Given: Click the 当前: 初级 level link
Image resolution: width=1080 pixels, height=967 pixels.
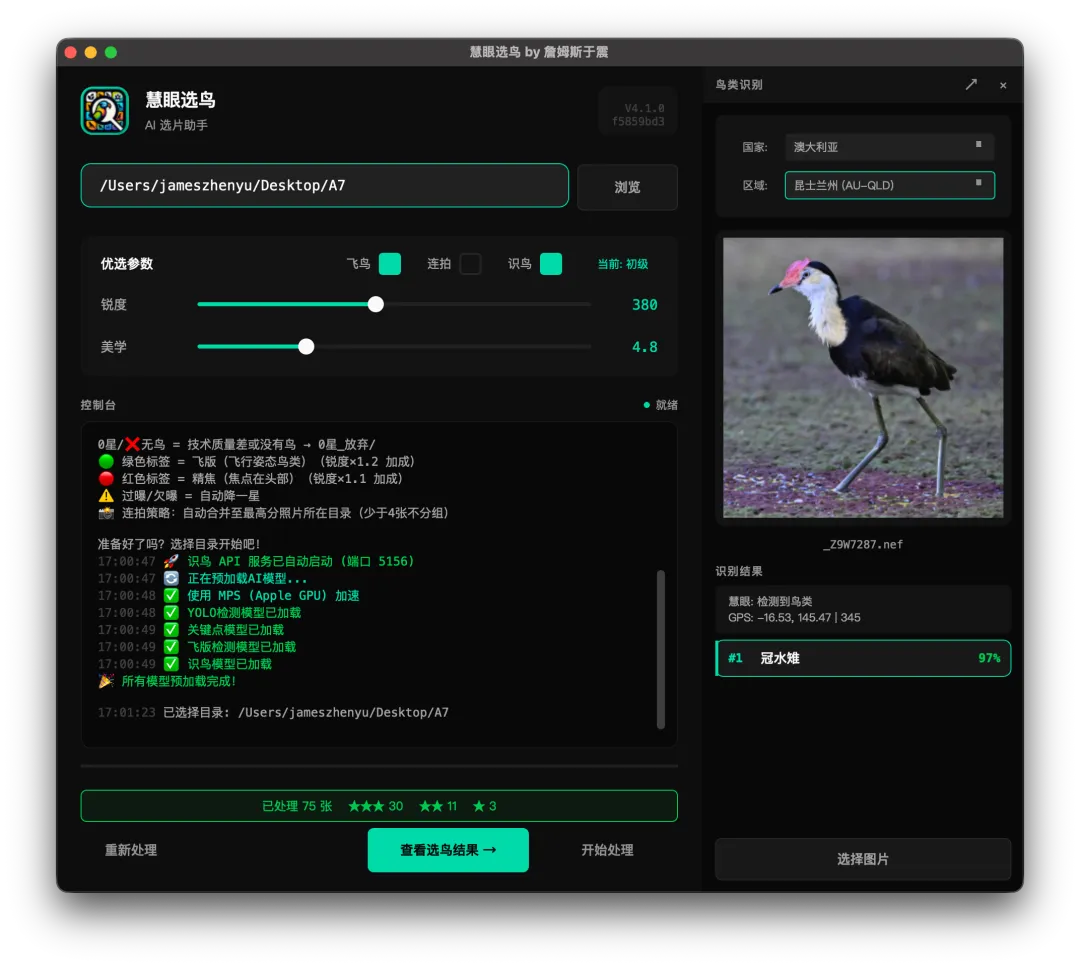Looking at the screenshot, I should tap(623, 264).
